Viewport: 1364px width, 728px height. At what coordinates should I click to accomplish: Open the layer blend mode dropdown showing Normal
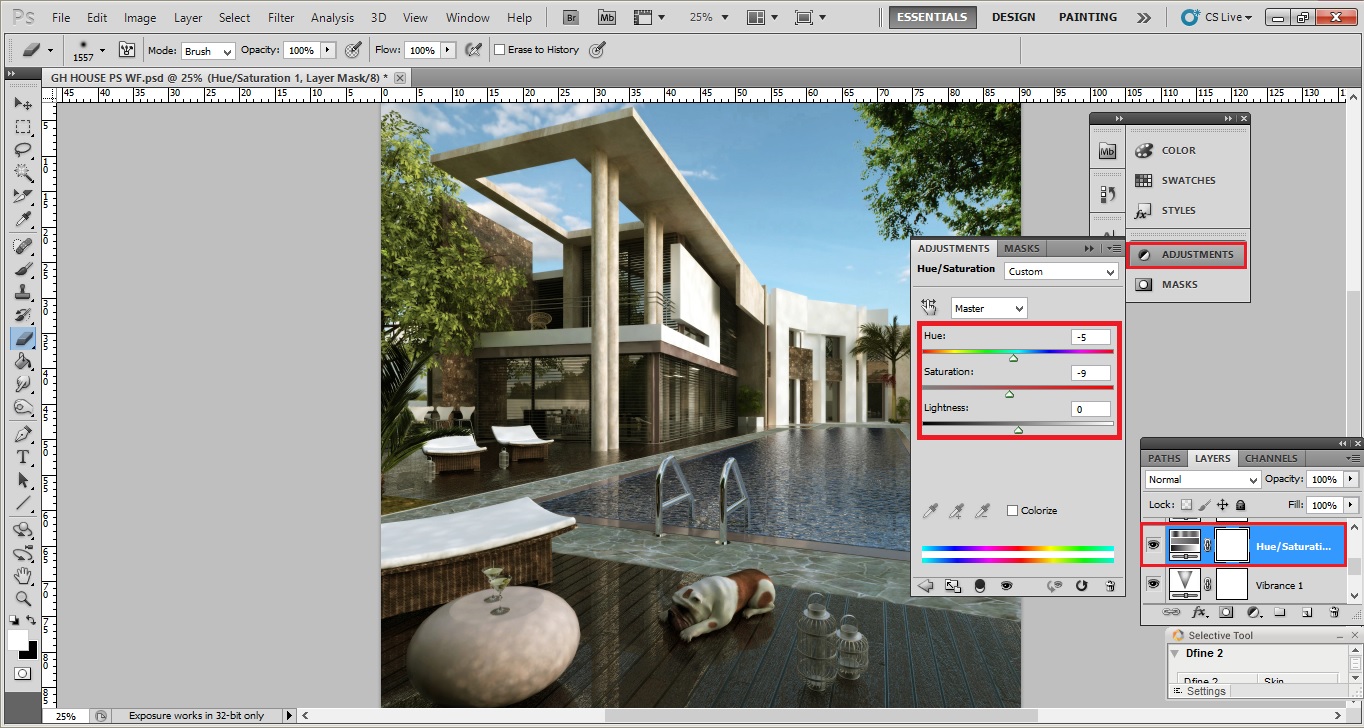(1201, 479)
